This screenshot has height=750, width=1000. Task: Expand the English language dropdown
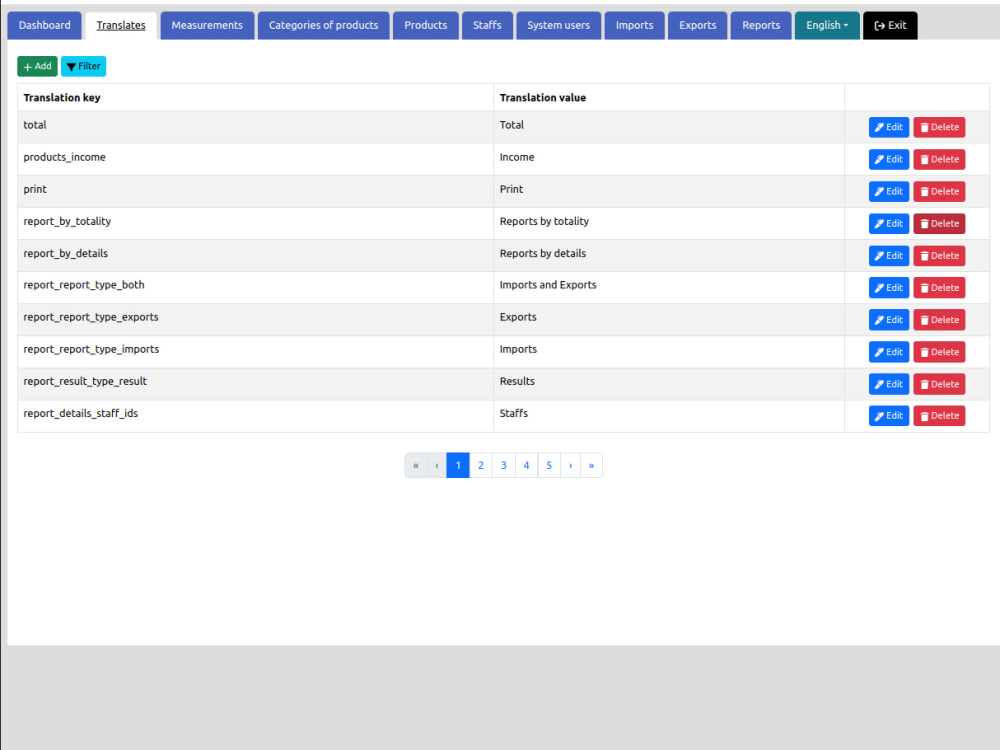click(x=827, y=26)
